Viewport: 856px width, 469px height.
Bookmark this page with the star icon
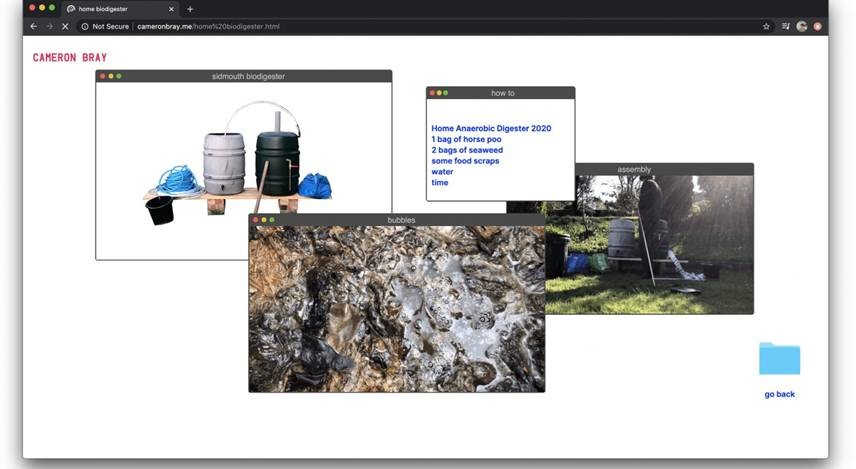(x=766, y=26)
